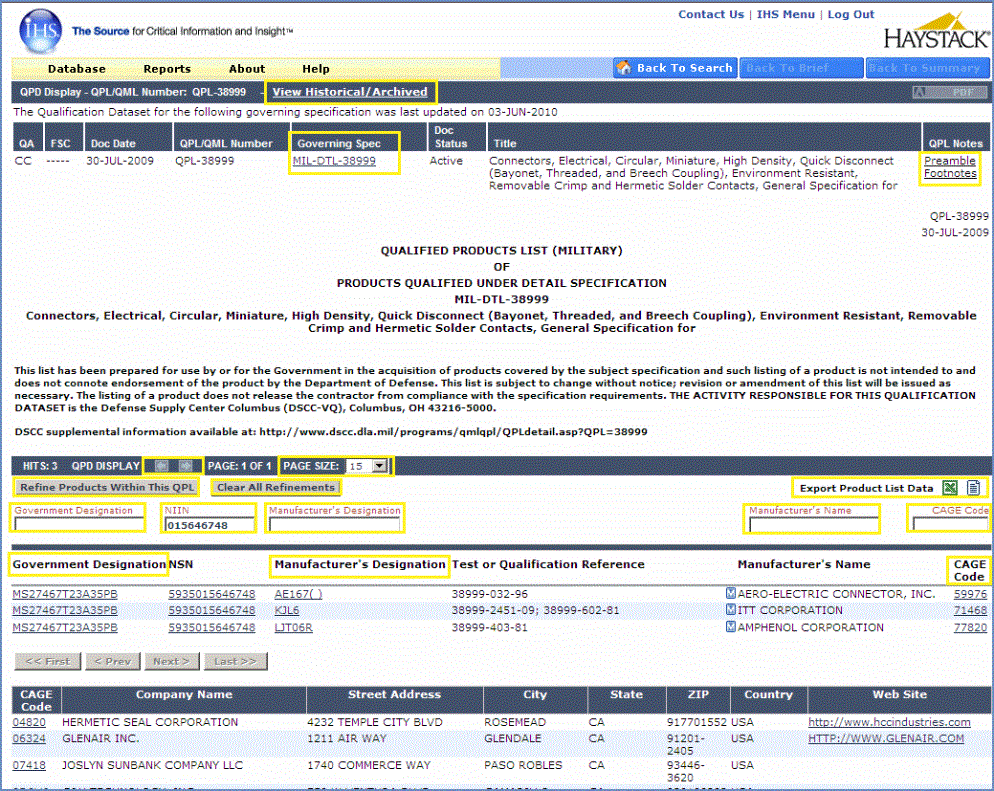The height and width of the screenshot is (791, 994).
Task: Open manufacturer icon beside AMPHENOL CORPORATION
Action: pyautogui.click(x=730, y=627)
